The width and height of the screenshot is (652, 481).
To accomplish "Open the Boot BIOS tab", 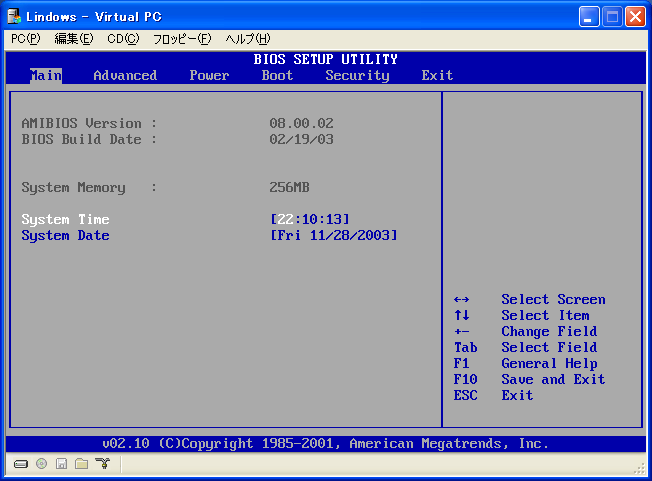I will coord(277,75).
